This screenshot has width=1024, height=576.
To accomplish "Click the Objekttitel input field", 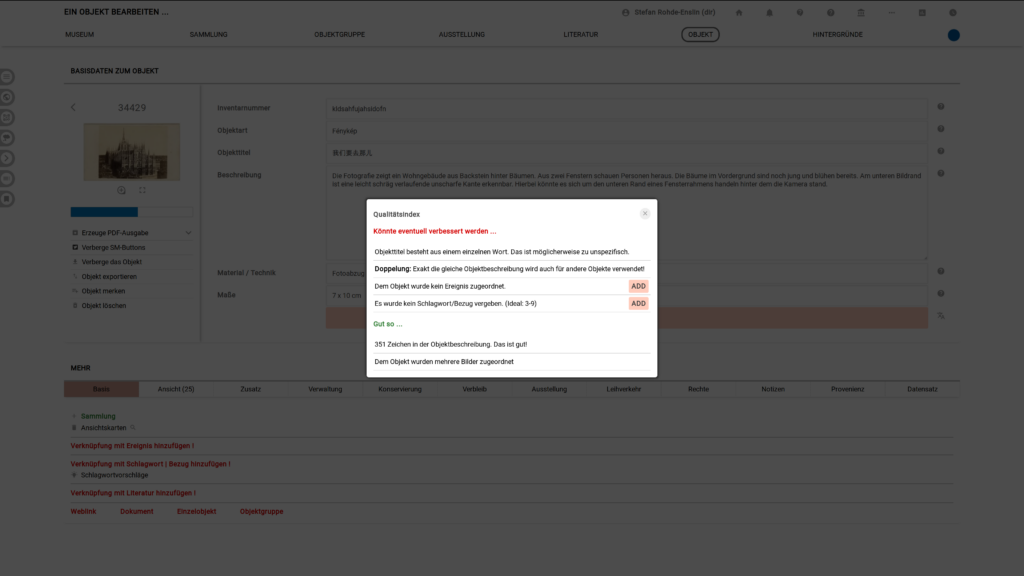I will [x=626, y=153].
